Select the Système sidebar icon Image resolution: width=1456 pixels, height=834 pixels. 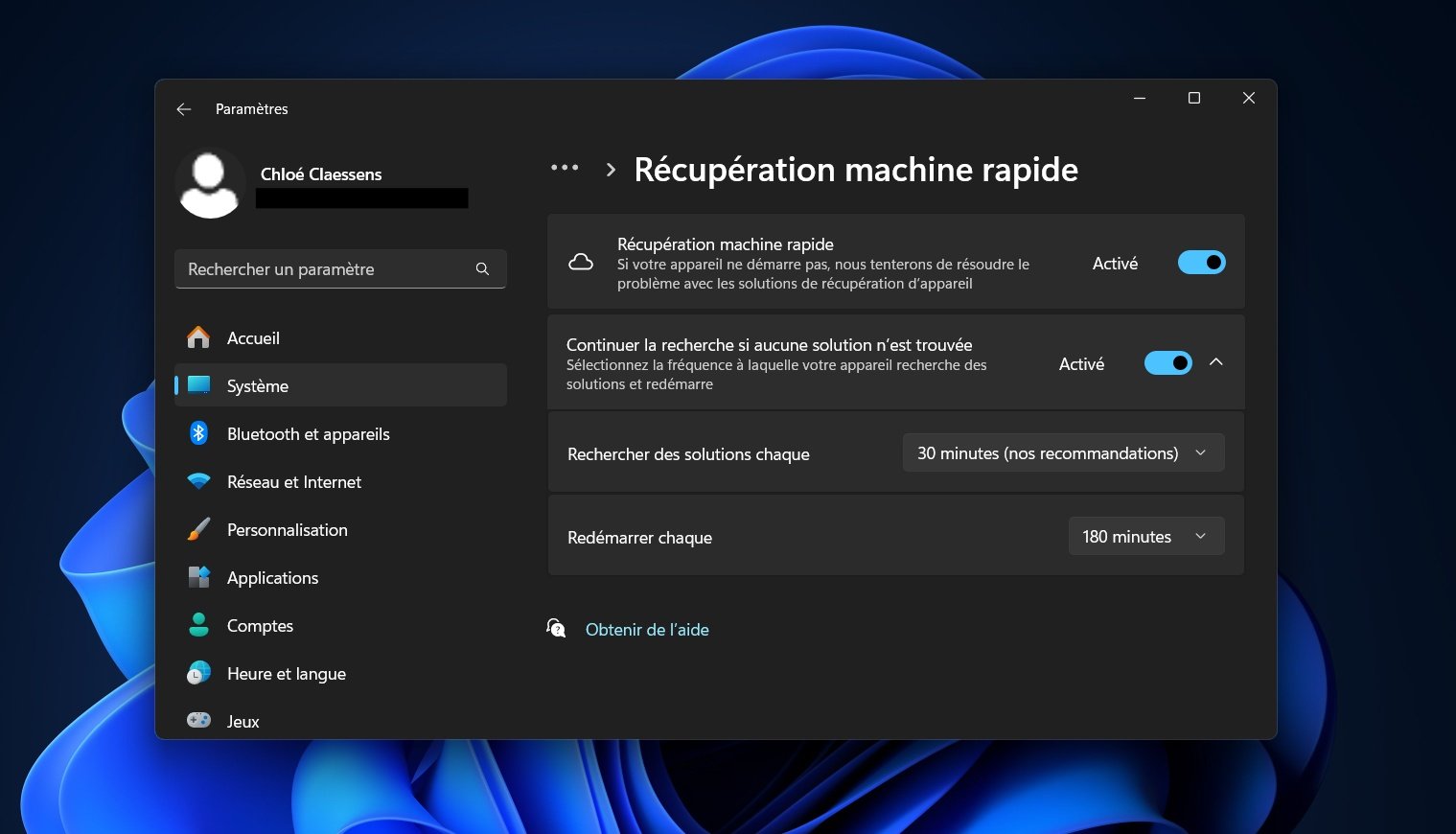pos(198,385)
